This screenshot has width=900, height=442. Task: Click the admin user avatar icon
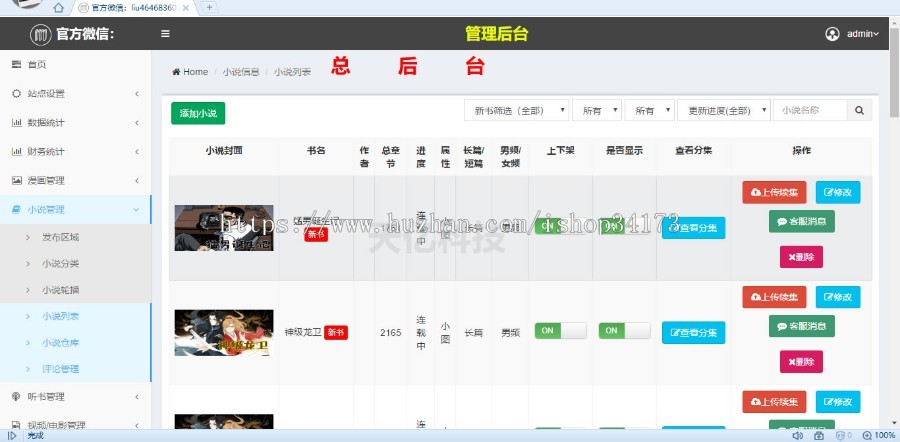pyautogui.click(x=832, y=34)
